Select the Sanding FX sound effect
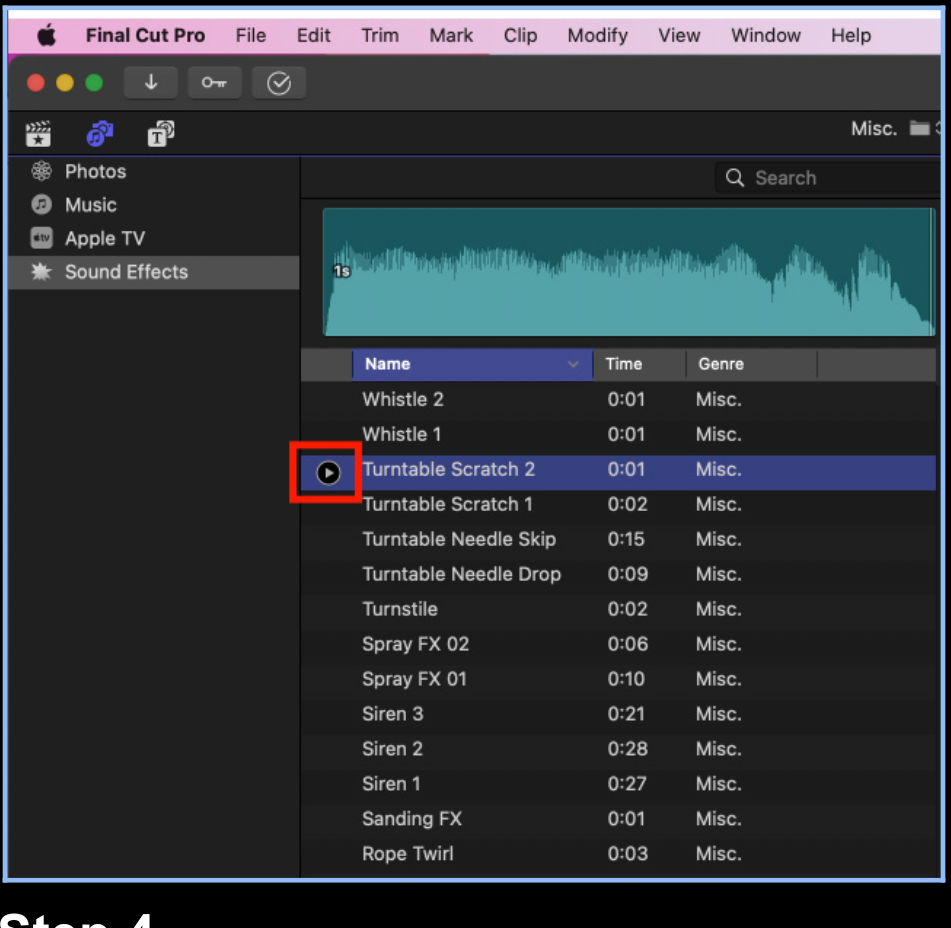951x928 pixels. 619,819
